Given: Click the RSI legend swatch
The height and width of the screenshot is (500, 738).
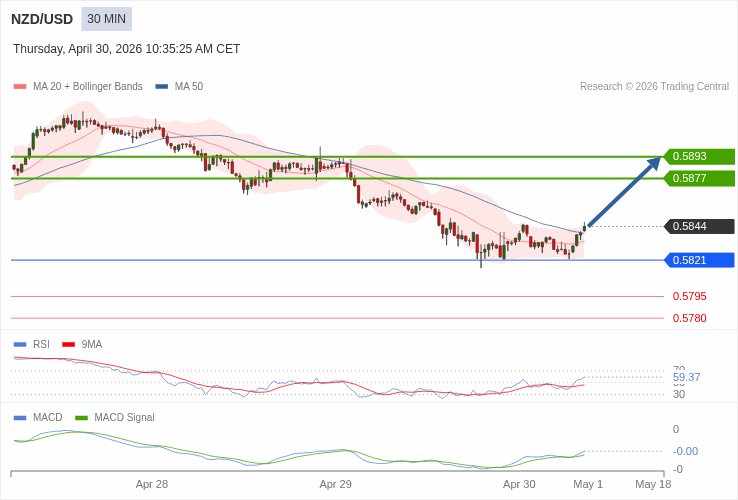Looking at the screenshot, I should point(19,345).
